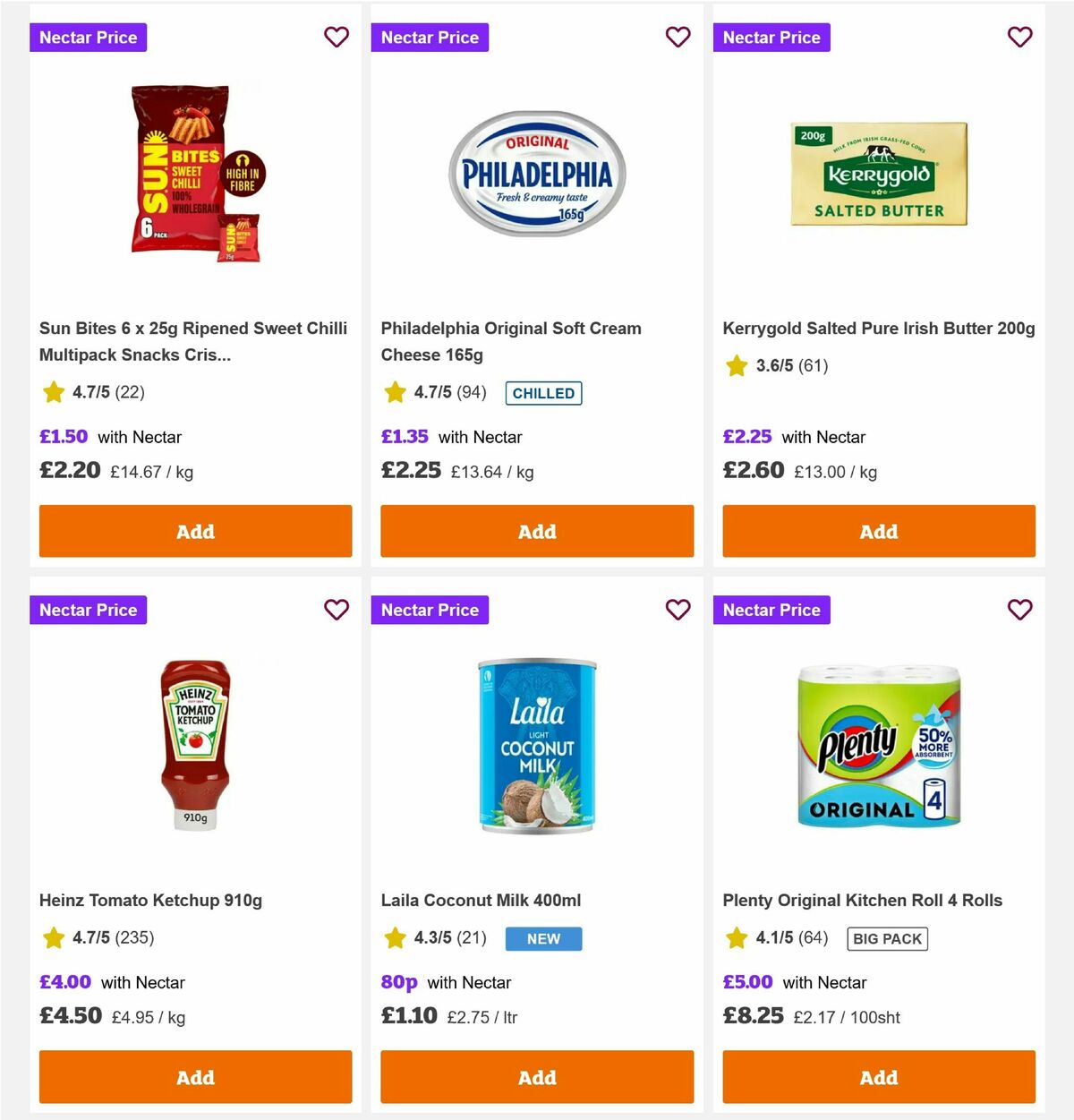The image size is (1074, 1120).
Task: Click Heinz Ketchup's star rating icon
Action: tap(53, 938)
